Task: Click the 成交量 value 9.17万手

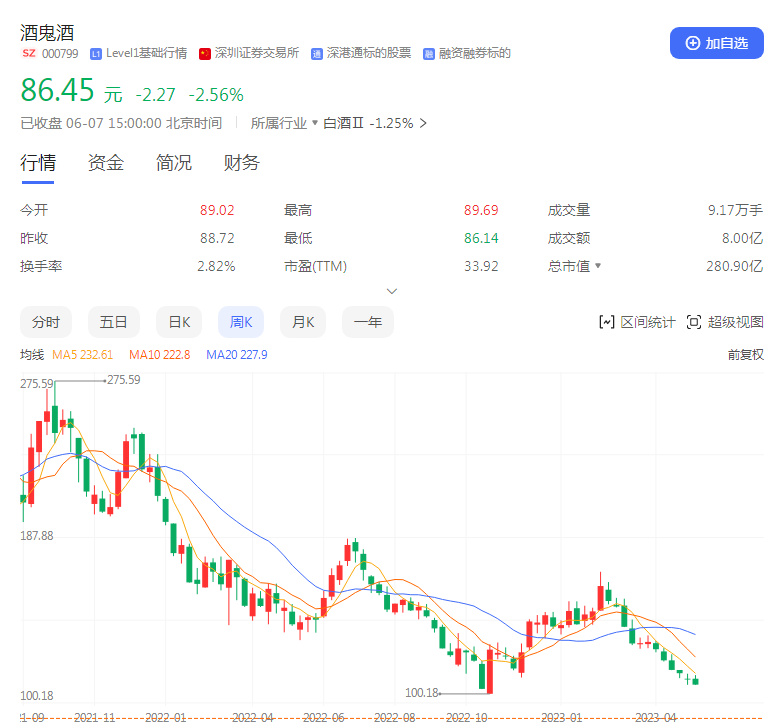Action: [x=736, y=210]
